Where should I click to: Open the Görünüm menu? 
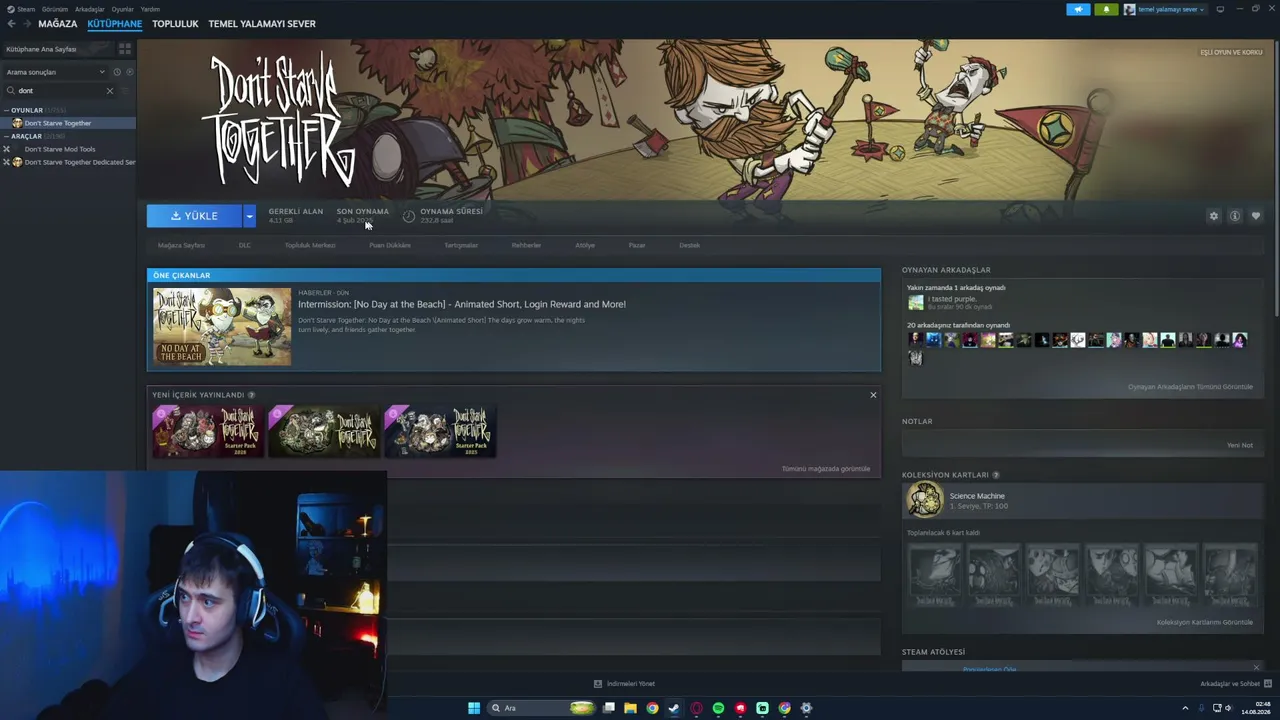point(55,9)
